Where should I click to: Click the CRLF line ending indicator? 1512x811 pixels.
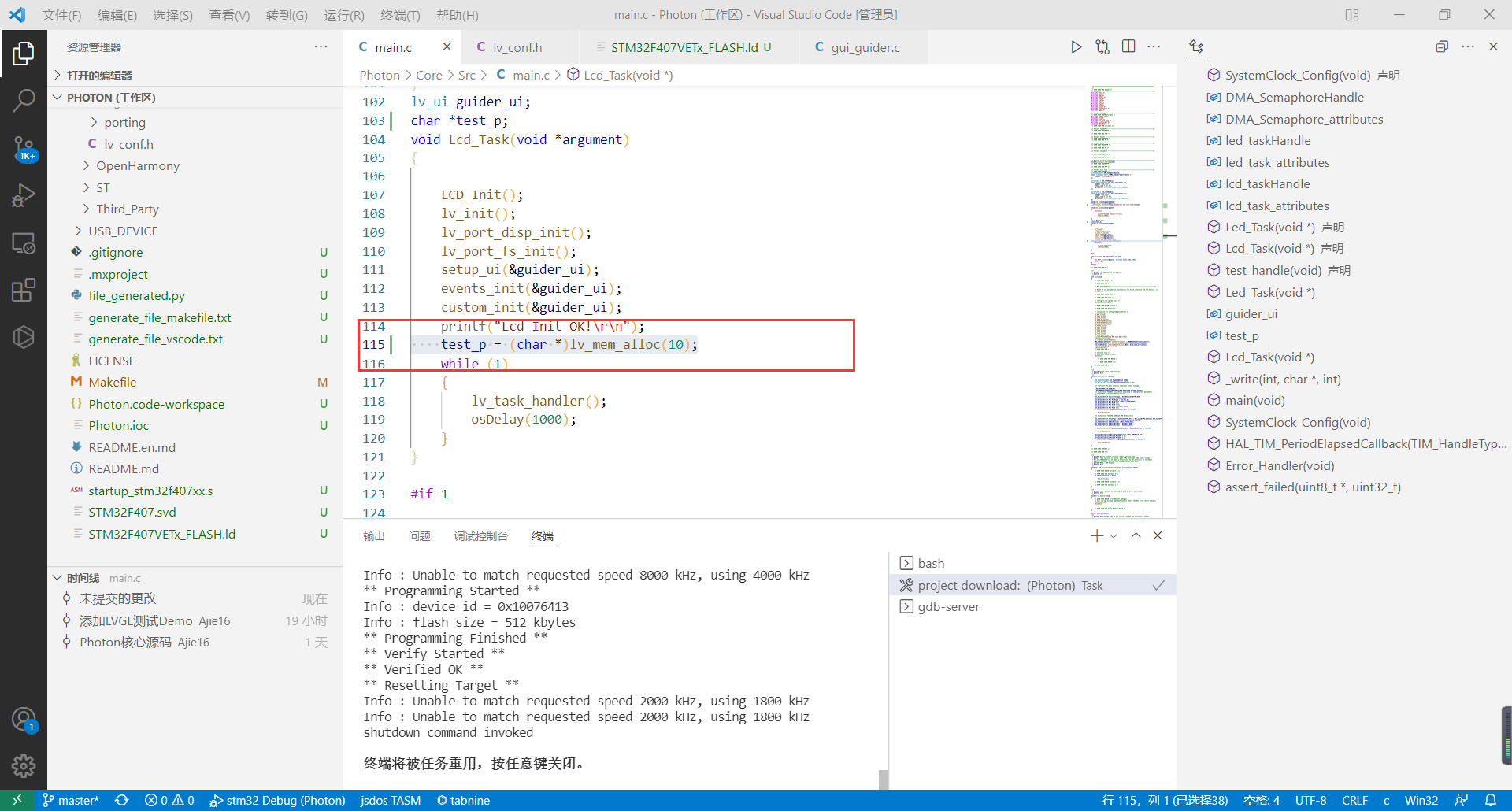tap(1354, 800)
